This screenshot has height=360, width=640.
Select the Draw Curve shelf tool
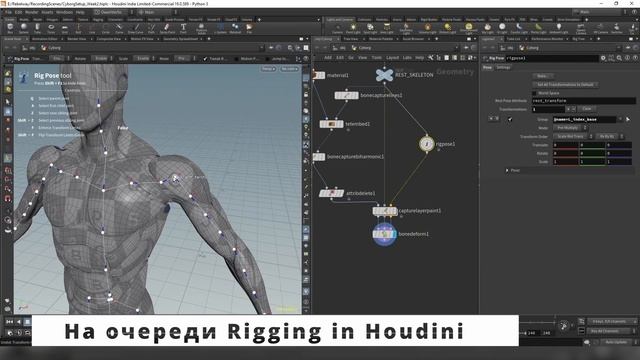(x=136, y=28)
